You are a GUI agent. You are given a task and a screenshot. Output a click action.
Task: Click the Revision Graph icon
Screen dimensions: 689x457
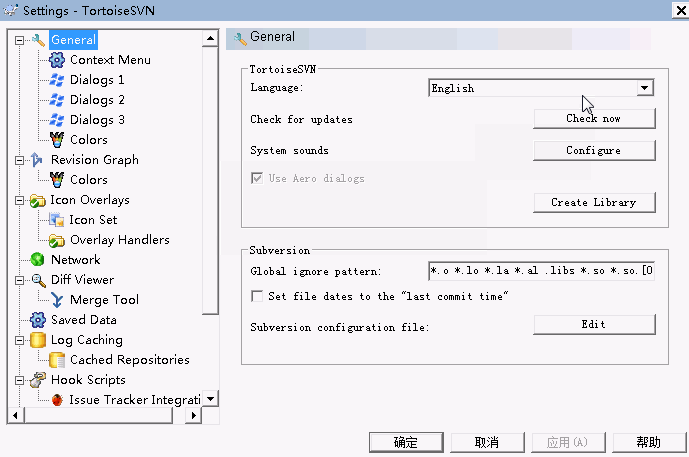point(37,160)
